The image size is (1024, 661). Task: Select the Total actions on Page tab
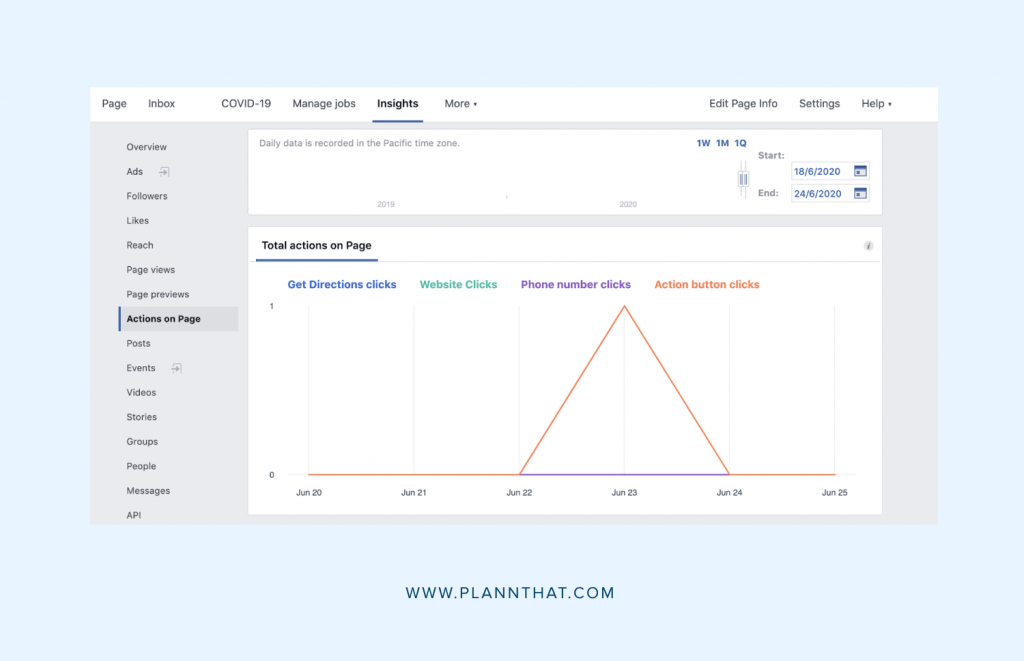(x=317, y=246)
